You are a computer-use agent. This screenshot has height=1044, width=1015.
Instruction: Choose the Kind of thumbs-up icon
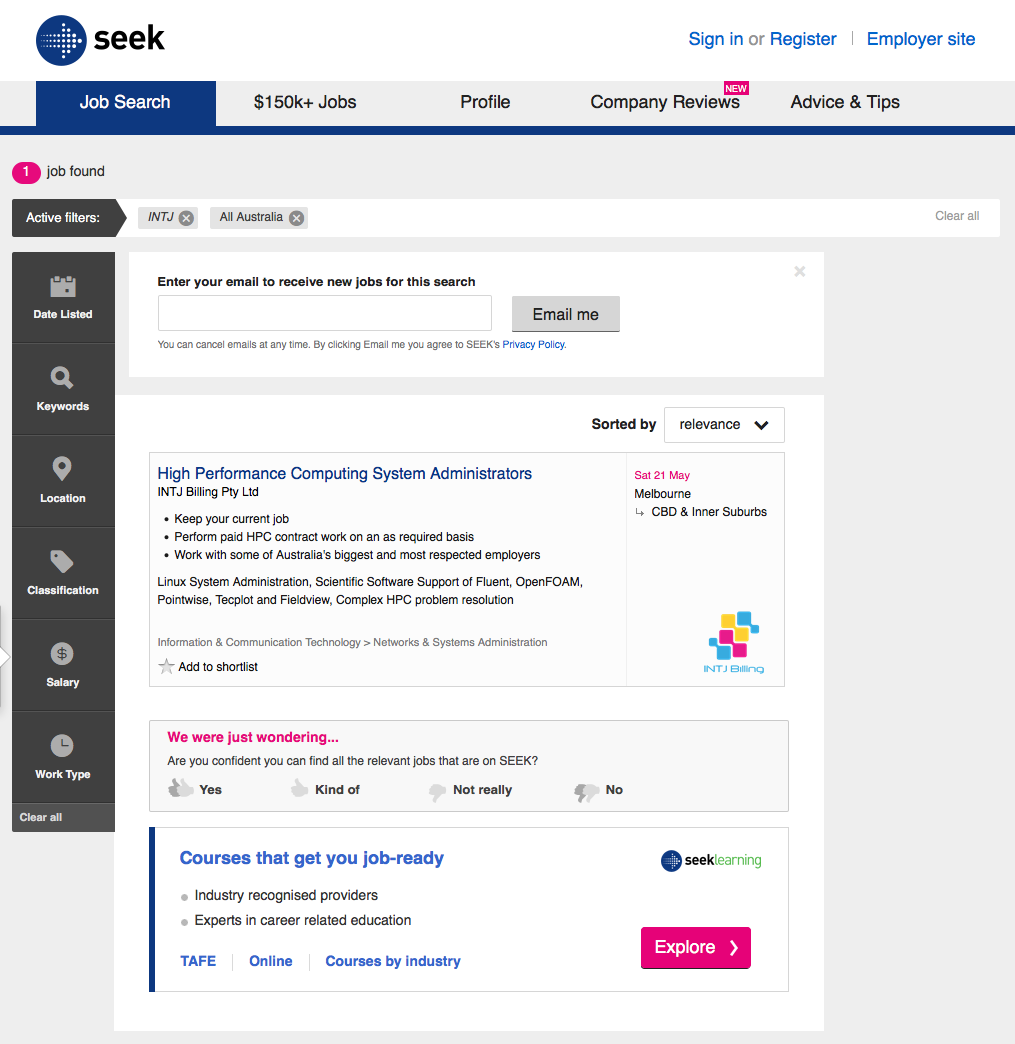299,789
